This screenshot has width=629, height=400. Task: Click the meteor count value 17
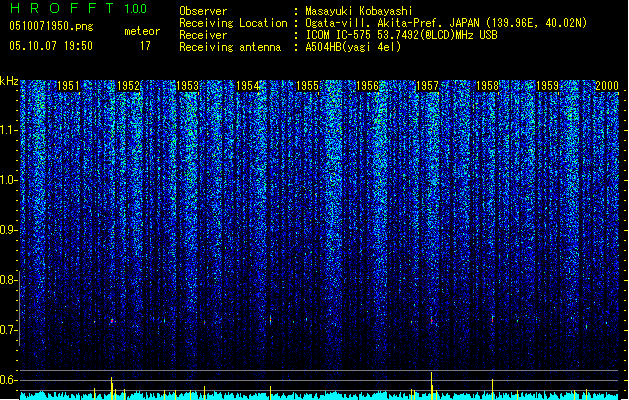click(x=145, y=46)
